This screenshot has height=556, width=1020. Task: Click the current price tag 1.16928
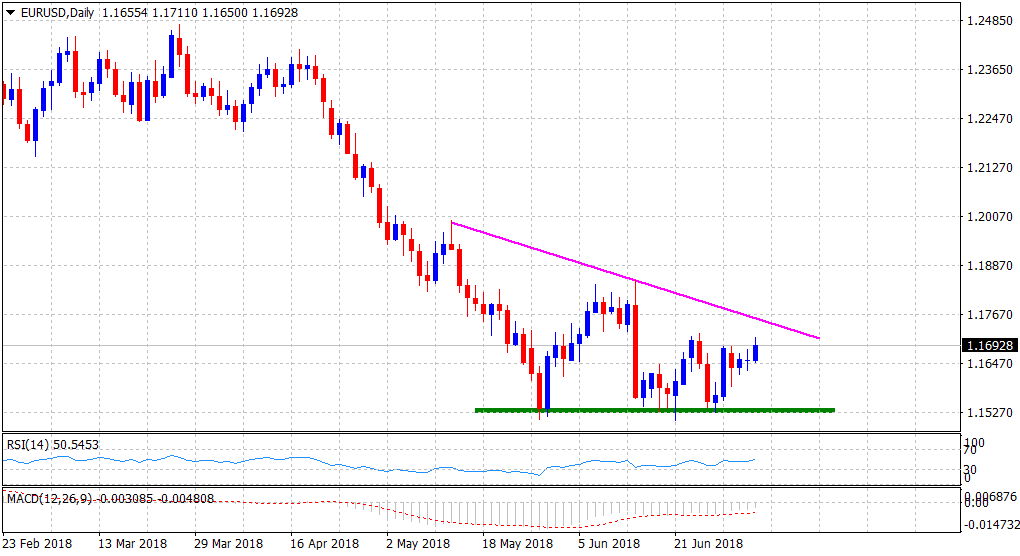coord(990,346)
